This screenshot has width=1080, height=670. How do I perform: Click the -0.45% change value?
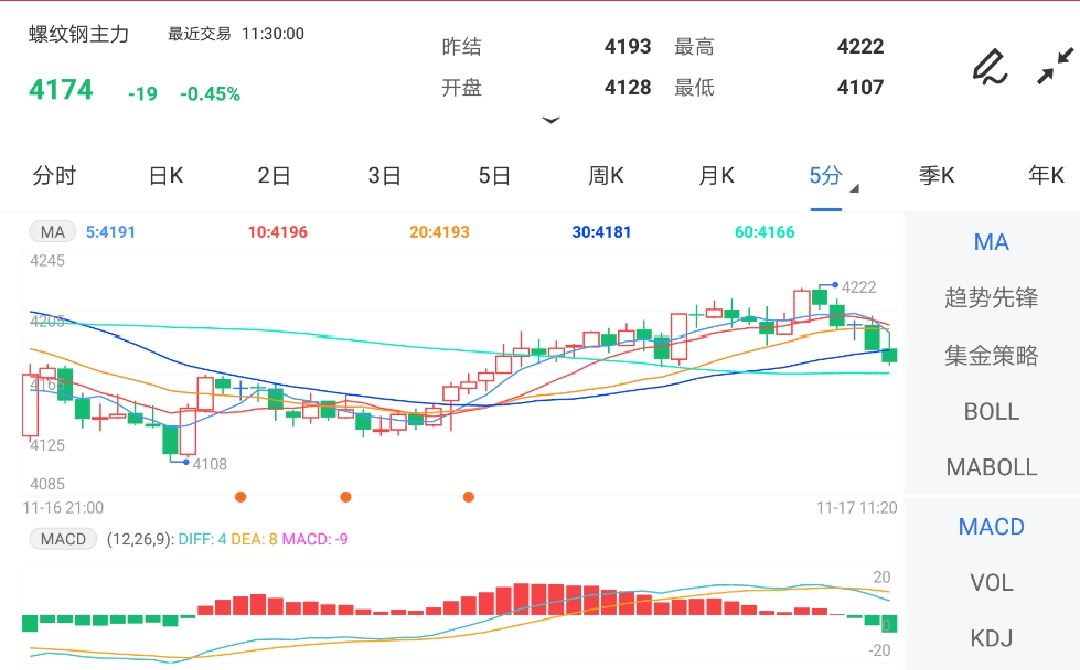click(210, 94)
